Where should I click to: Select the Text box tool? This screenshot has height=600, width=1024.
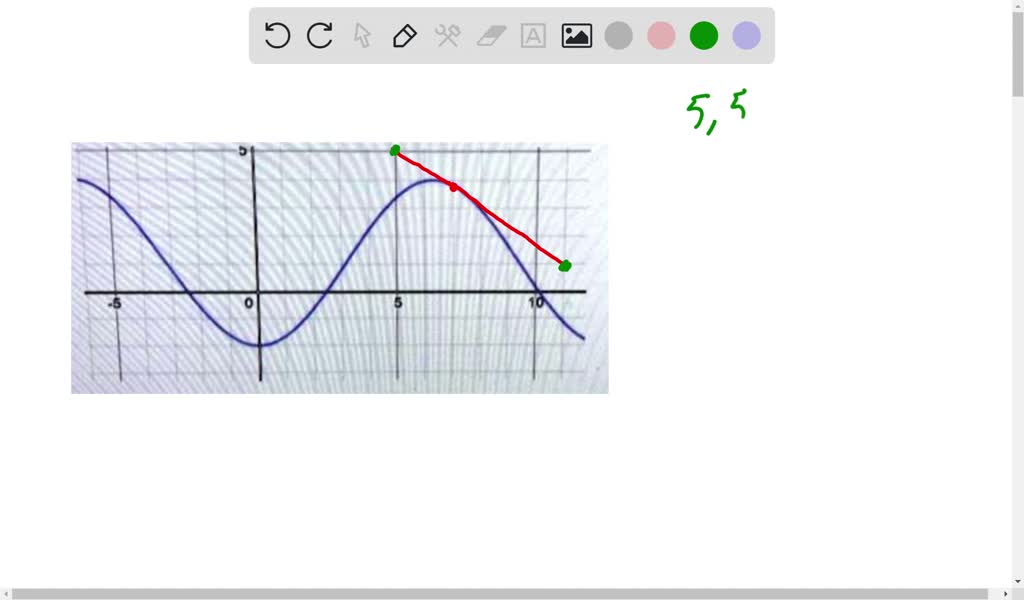(532, 35)
